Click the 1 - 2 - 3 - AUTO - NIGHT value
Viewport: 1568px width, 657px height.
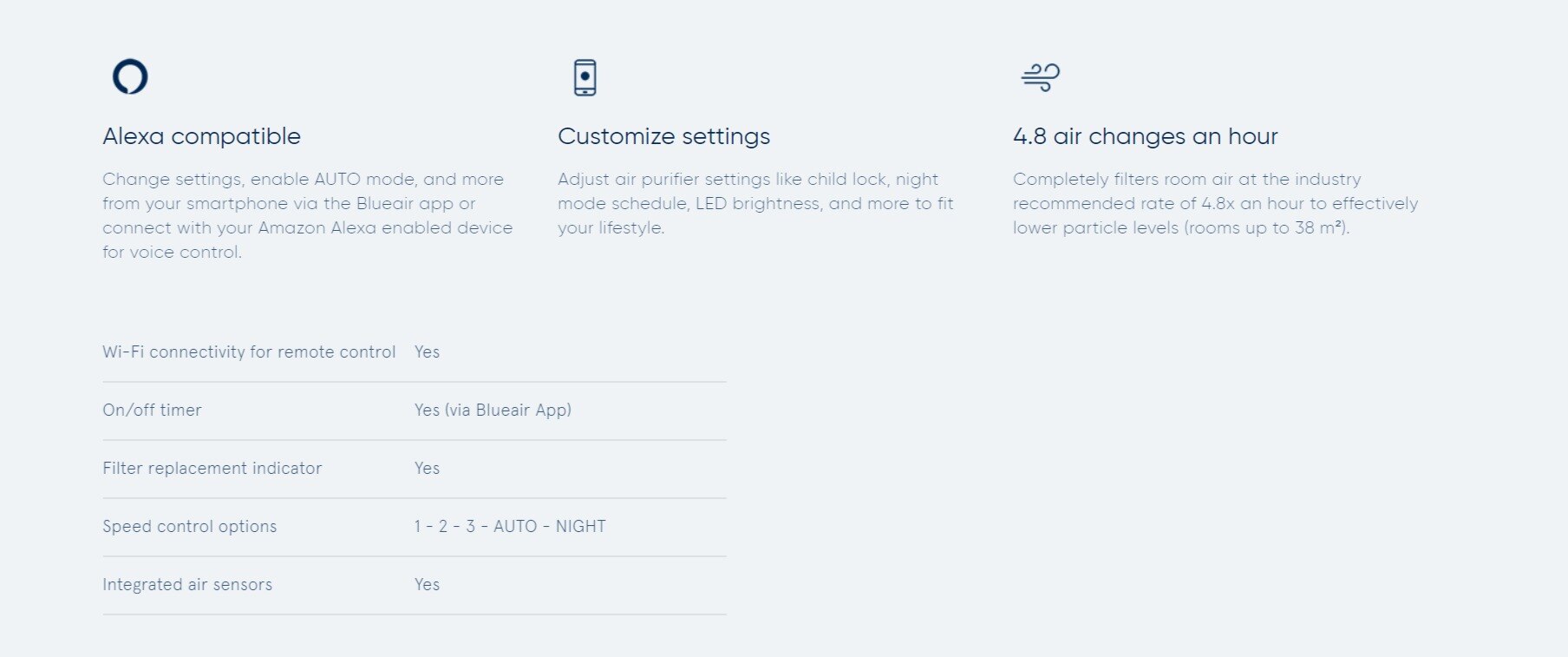pos(510,526)
